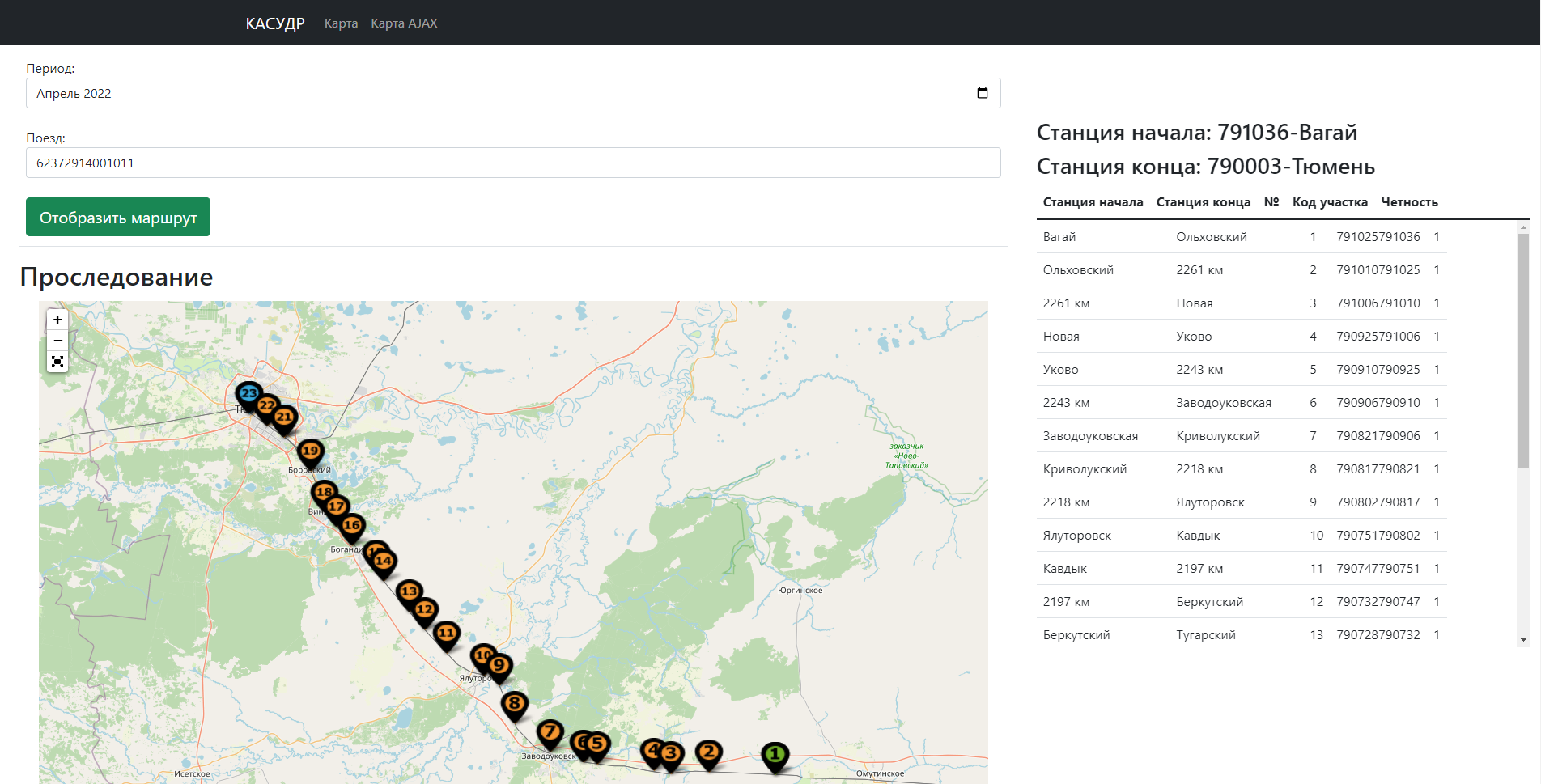
Task: Select section code 791010791025 cell
Action: pyautogui.click(x=1378, y=270)
